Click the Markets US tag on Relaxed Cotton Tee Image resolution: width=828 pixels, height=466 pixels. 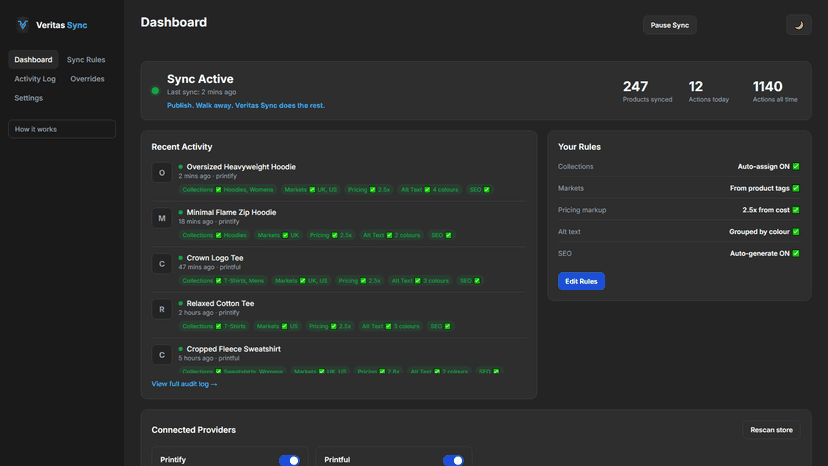coord(277,326)
